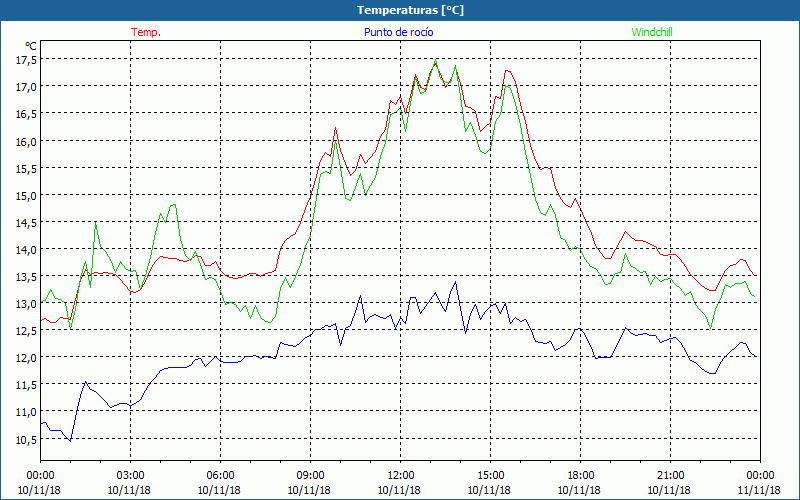Viewport: 800px width, 500px height.
Task: Click the 10/11/18 date under 12:00
Action: 399,490
